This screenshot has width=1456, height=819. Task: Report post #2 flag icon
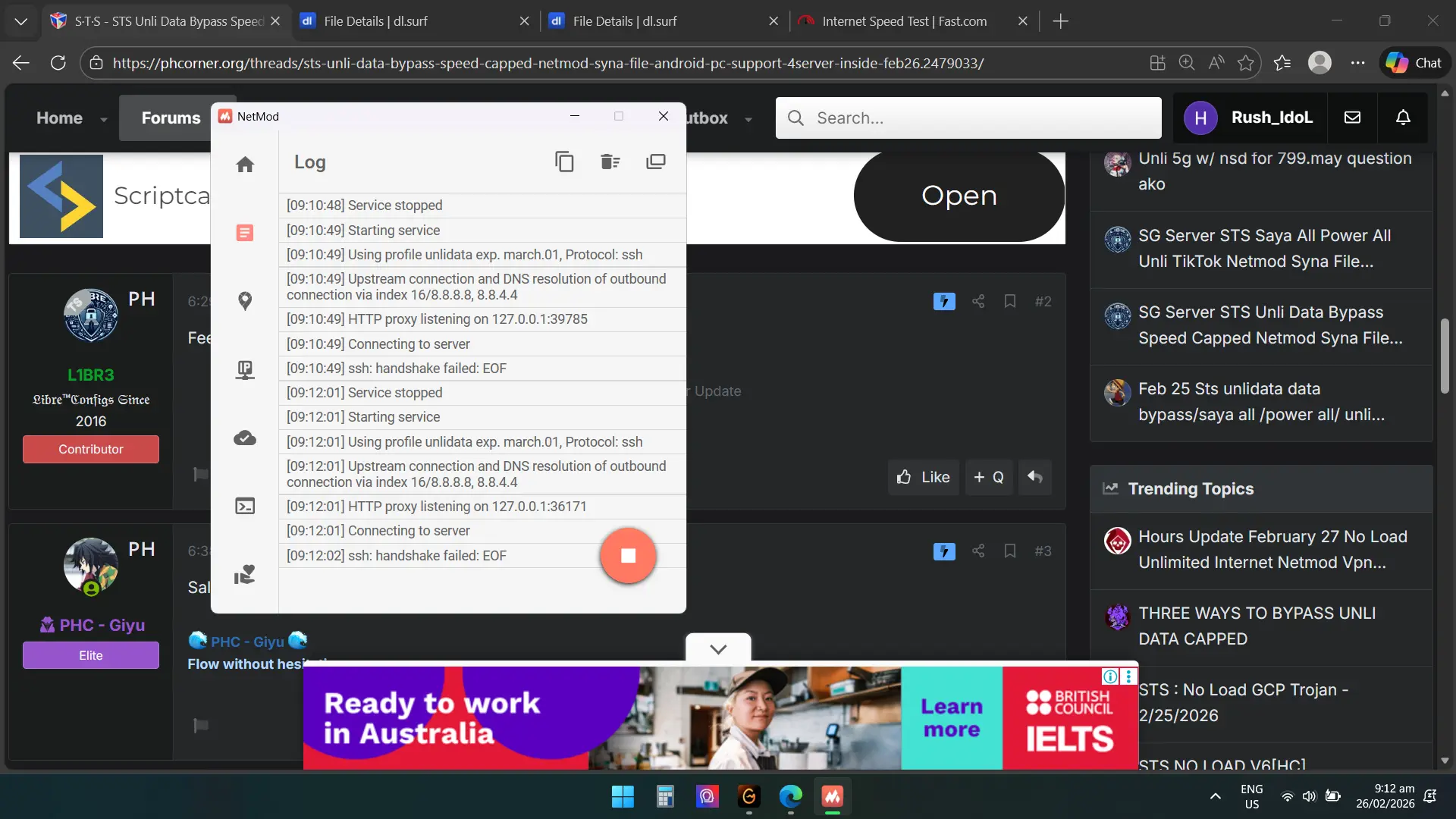(200, 475)
